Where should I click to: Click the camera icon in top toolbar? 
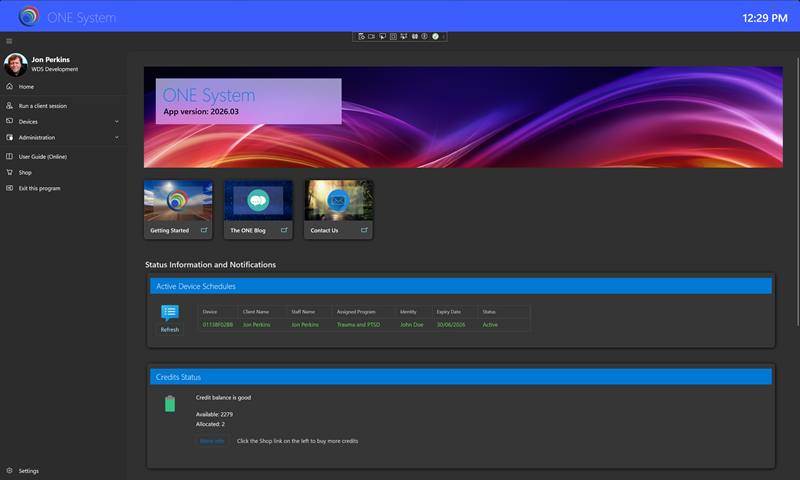pyautogui.click(x=371, y=36)
